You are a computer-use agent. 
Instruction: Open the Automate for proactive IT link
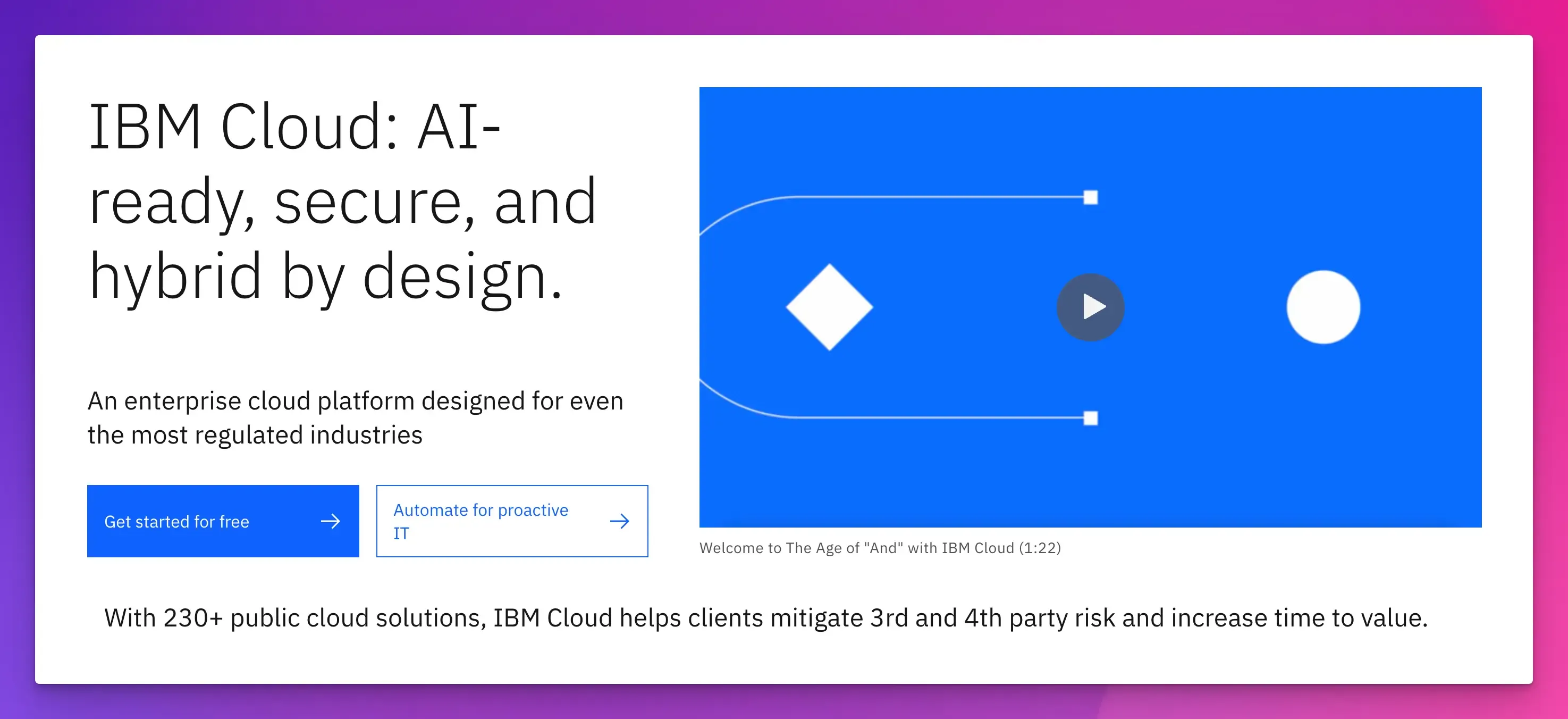512,521
